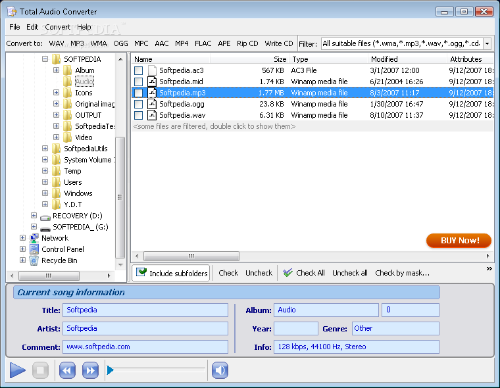Click the Icons folder icon
Image resolution: width=500 pixels, height=388 pixels.
pyautogui.click(x=67, y=92)
